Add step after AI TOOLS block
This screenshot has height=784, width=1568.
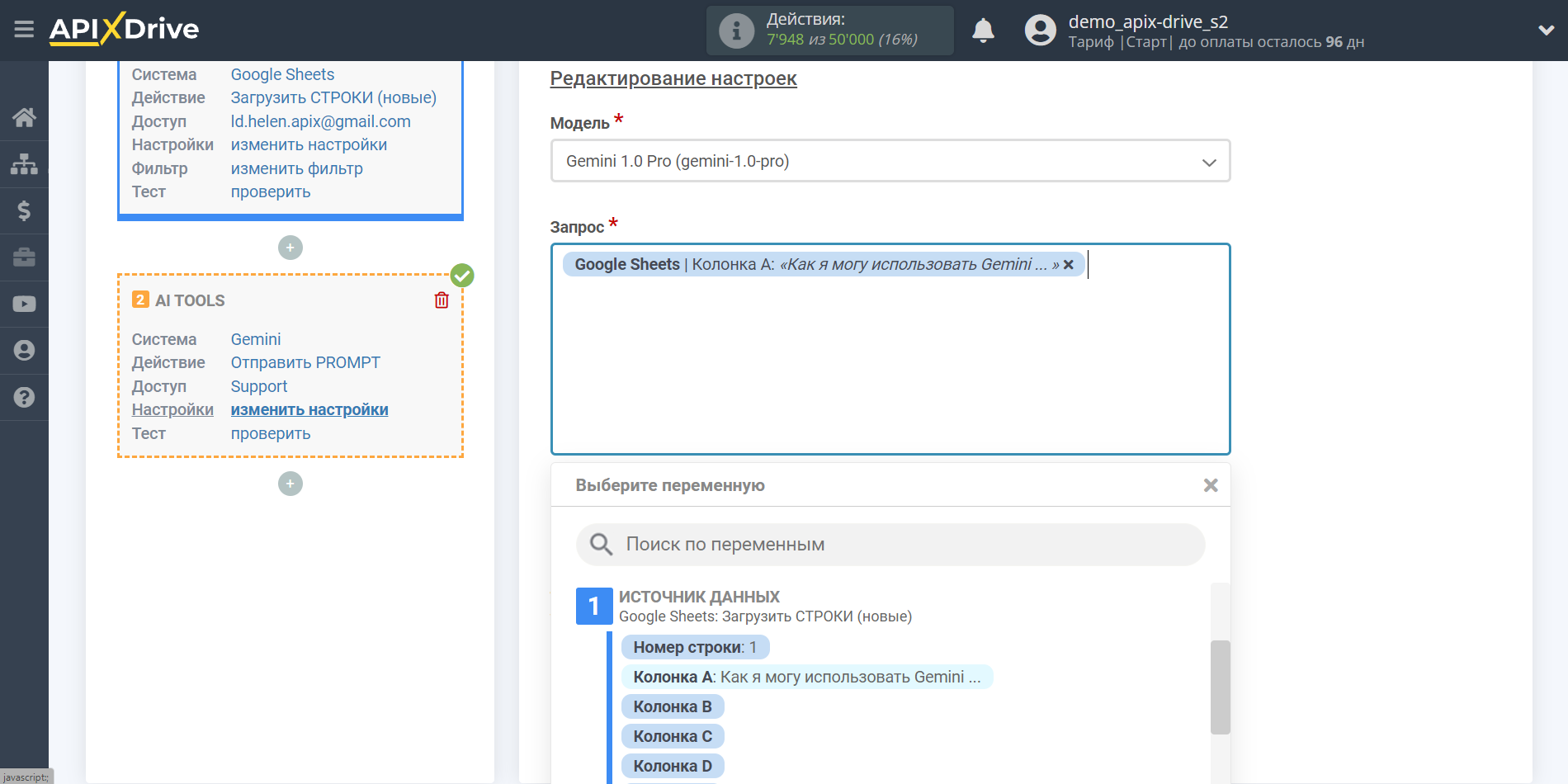290,484
